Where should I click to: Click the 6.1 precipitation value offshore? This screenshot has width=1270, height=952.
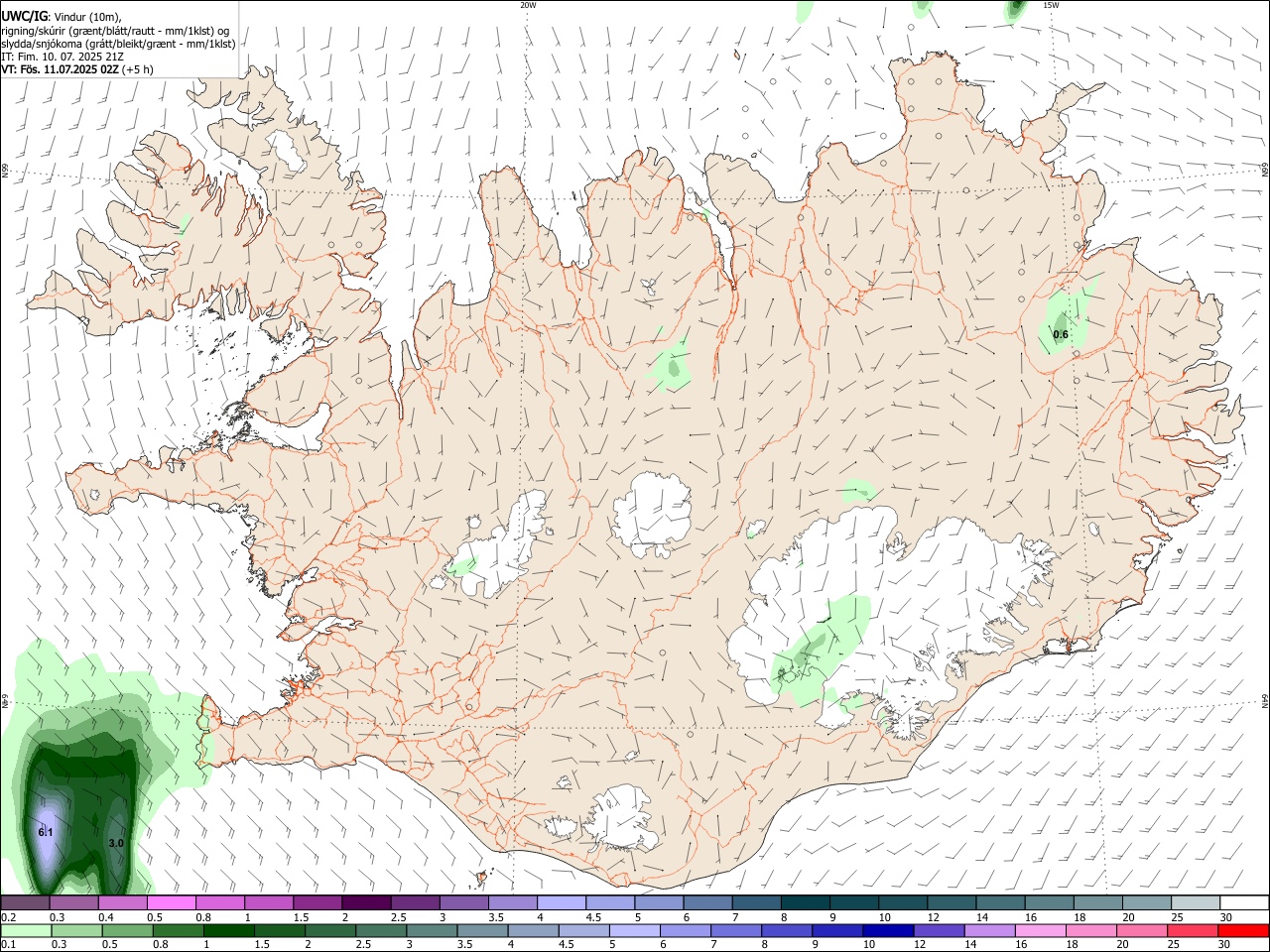pos(46,832)
